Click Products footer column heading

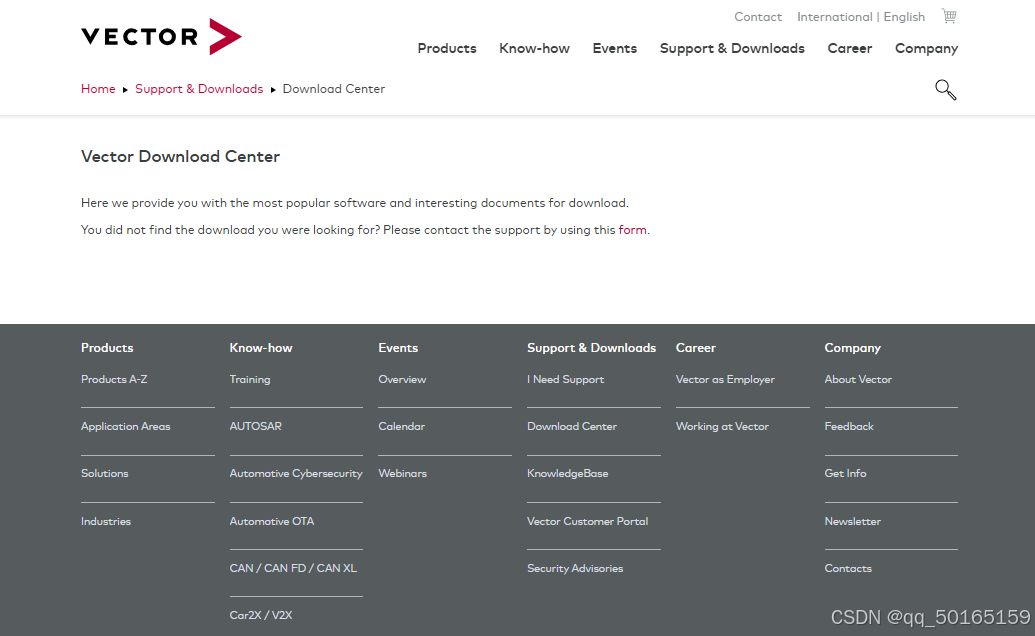107,348
